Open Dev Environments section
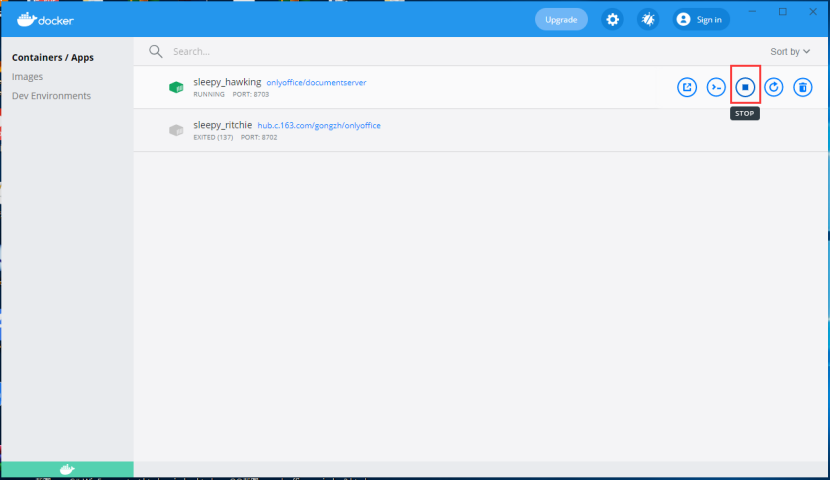Screen dimensions: 831x481 tap(51, 96)
